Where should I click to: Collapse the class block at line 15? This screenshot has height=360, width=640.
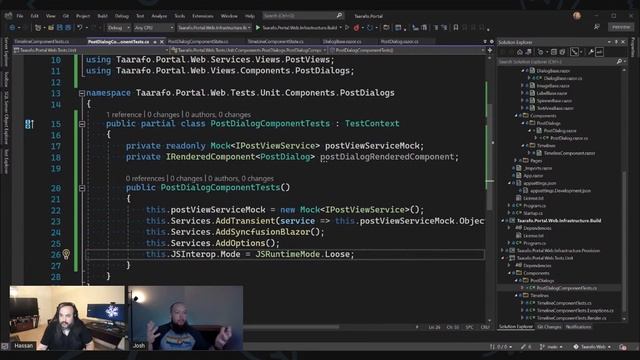pyautogui.click(x=82, y=124)
